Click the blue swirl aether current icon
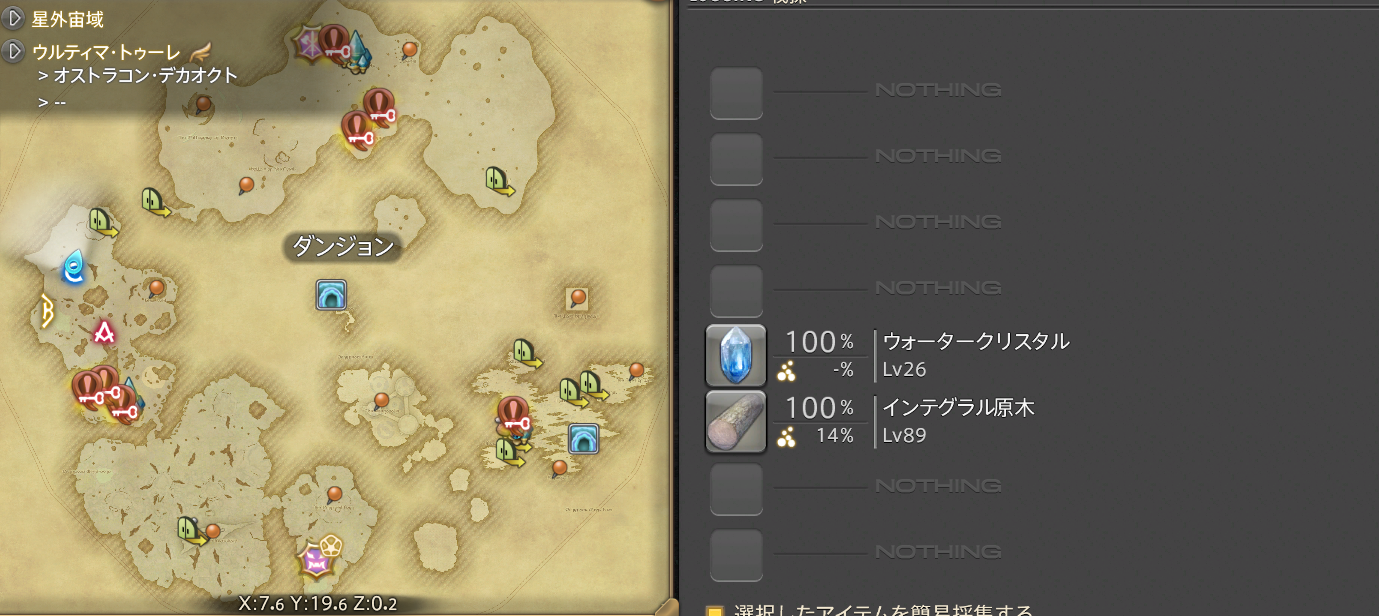This screenshot has width=1379, height=616. [73, 267]
